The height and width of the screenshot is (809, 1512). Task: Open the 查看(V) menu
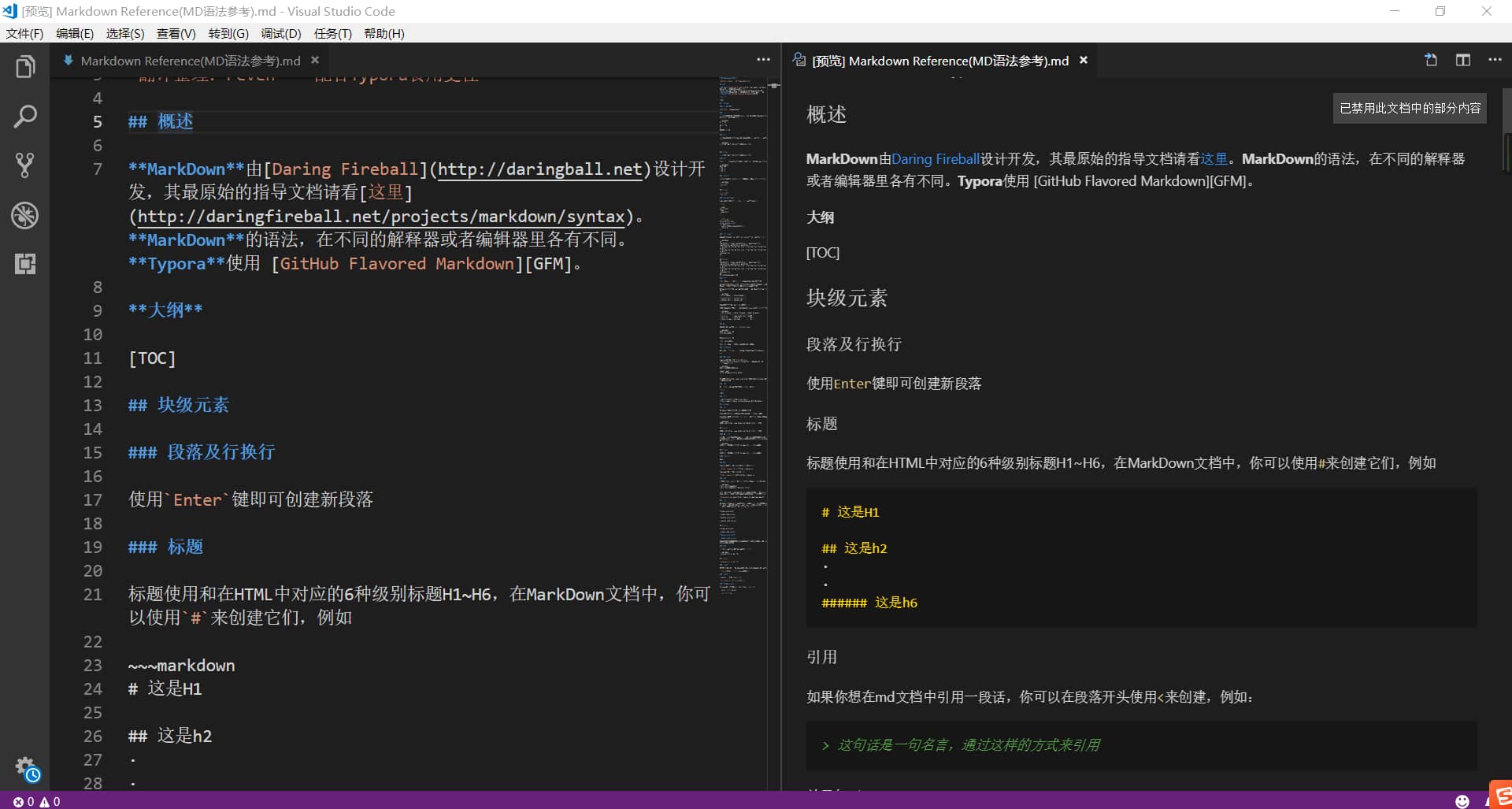pos(176,33)
